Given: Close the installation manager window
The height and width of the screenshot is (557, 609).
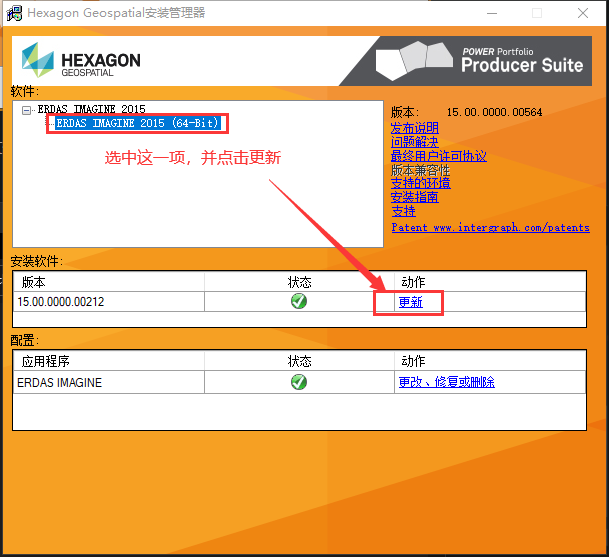Looking at the screenshot, I should click(x=583, y=13).
